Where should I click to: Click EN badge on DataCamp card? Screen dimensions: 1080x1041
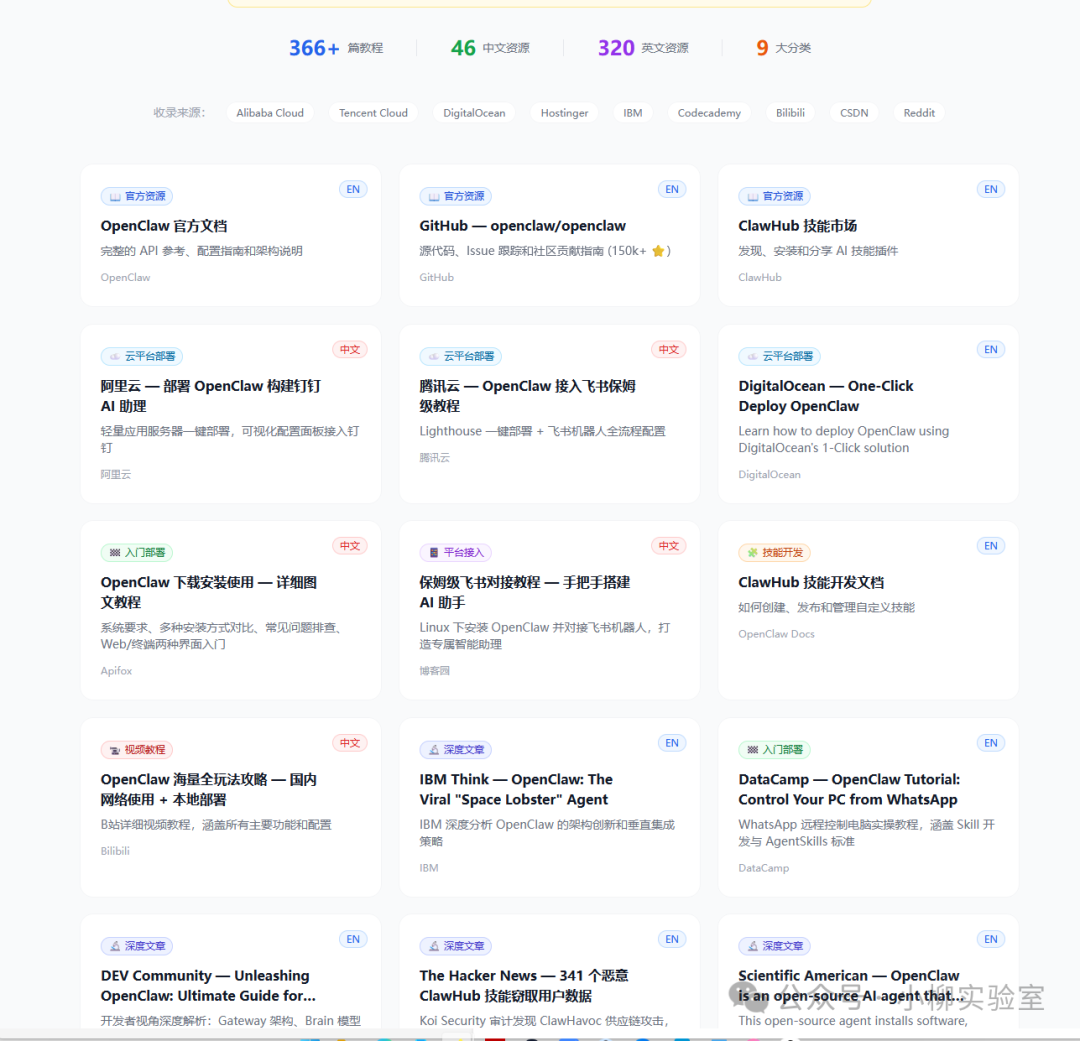pos(991,743)
